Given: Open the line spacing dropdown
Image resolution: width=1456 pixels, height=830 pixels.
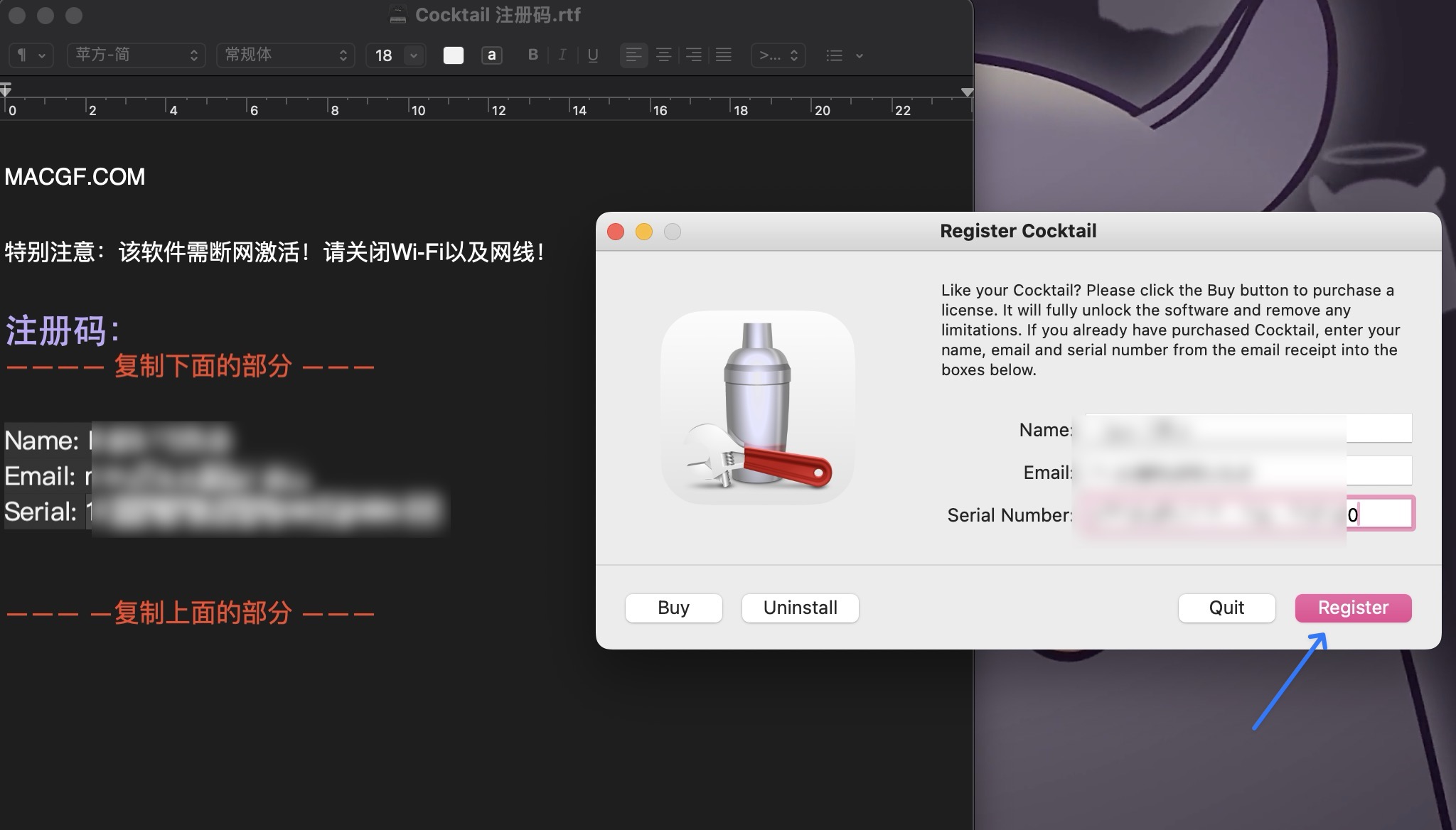Looking at the screenshot, I should 777,55.
